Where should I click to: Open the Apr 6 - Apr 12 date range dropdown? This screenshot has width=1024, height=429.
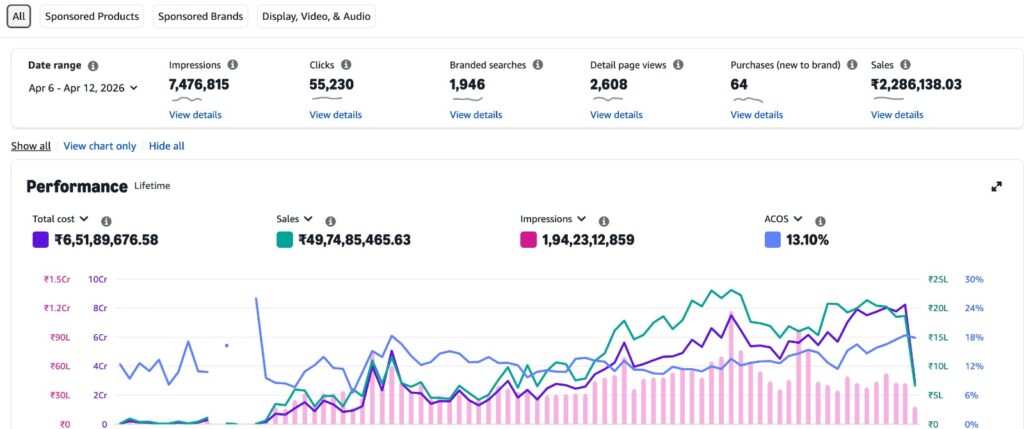click(83, 88)
